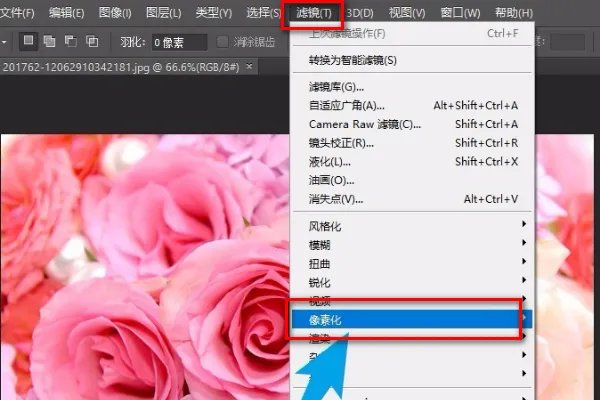Expand the 像素化 submenu
Image resolution: width=600 pixels, height=400 pixels.
tap(412, 319)
